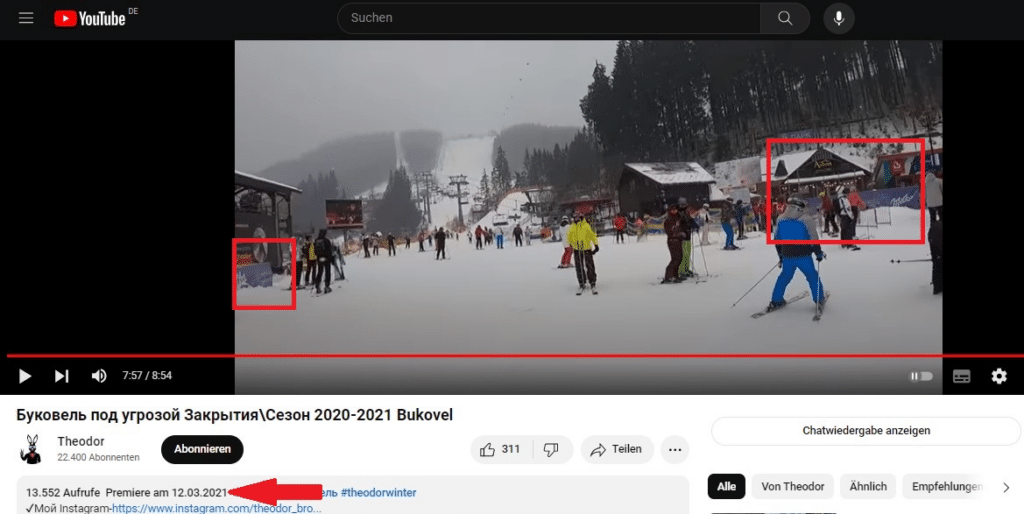Viewport: 1024px width, 514px height.
Task: Seek on the red progress bar
Action: point(515,356)
